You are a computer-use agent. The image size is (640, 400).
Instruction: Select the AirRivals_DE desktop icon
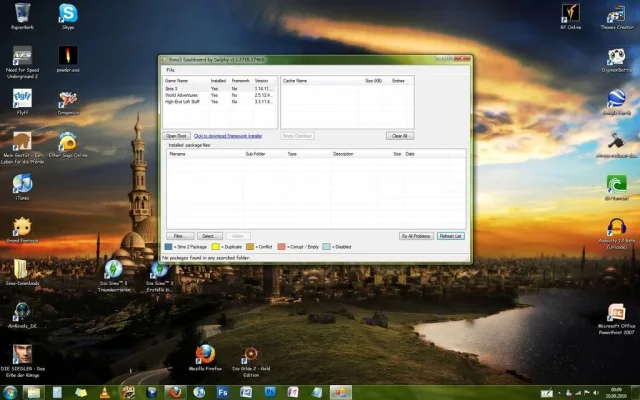(22, 315)
